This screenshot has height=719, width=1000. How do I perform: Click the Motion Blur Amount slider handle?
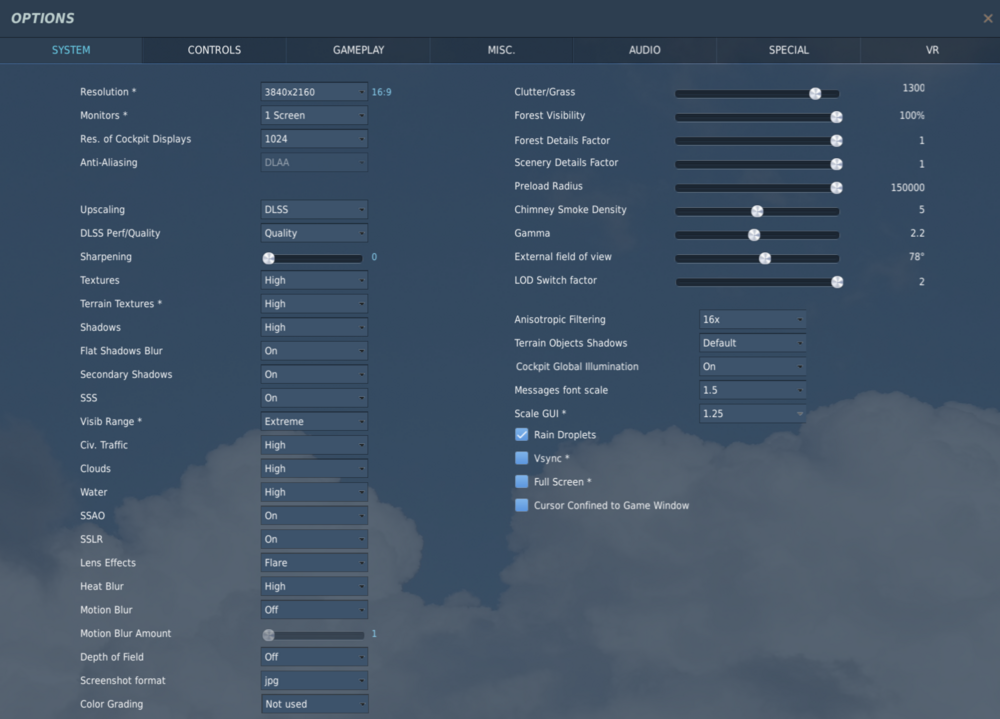(x=268, y=635)
